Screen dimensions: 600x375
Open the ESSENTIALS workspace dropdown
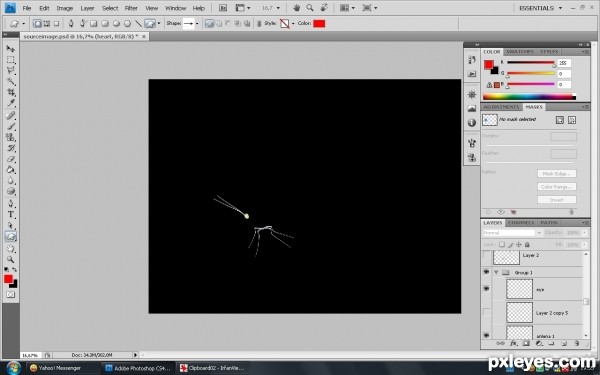541,8
